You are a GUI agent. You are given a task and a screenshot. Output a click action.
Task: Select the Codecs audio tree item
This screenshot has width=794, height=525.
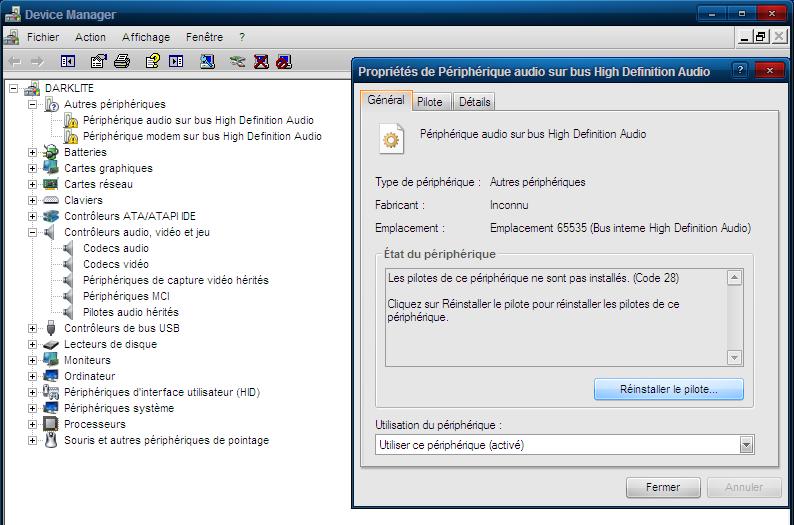point(116,248)
